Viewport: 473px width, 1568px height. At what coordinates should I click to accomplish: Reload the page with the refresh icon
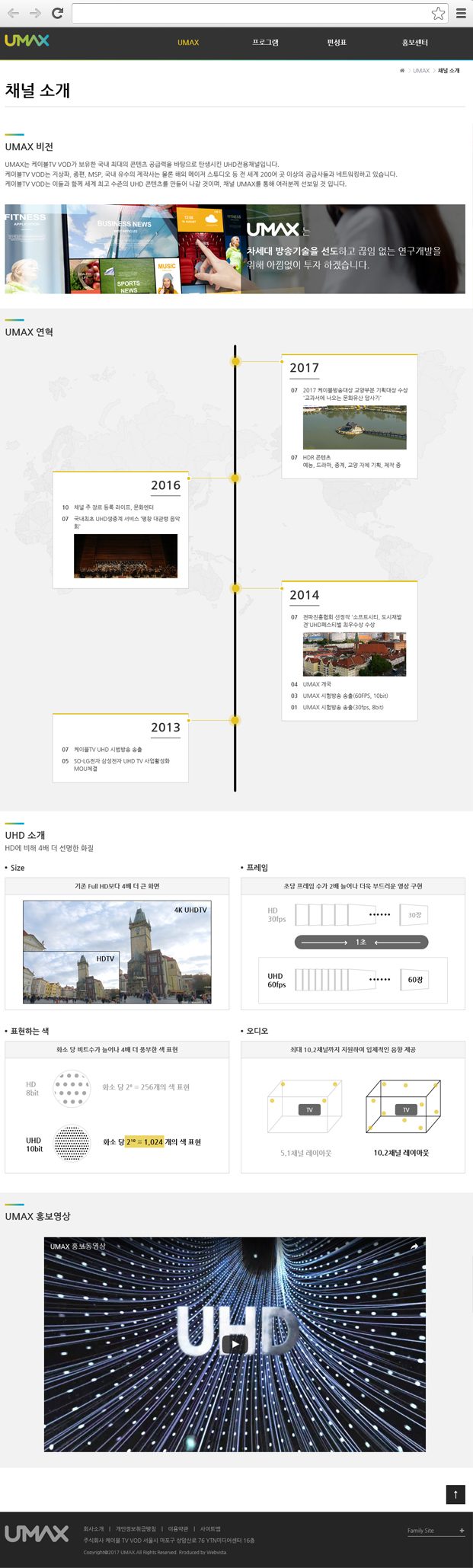coord(57,13)
